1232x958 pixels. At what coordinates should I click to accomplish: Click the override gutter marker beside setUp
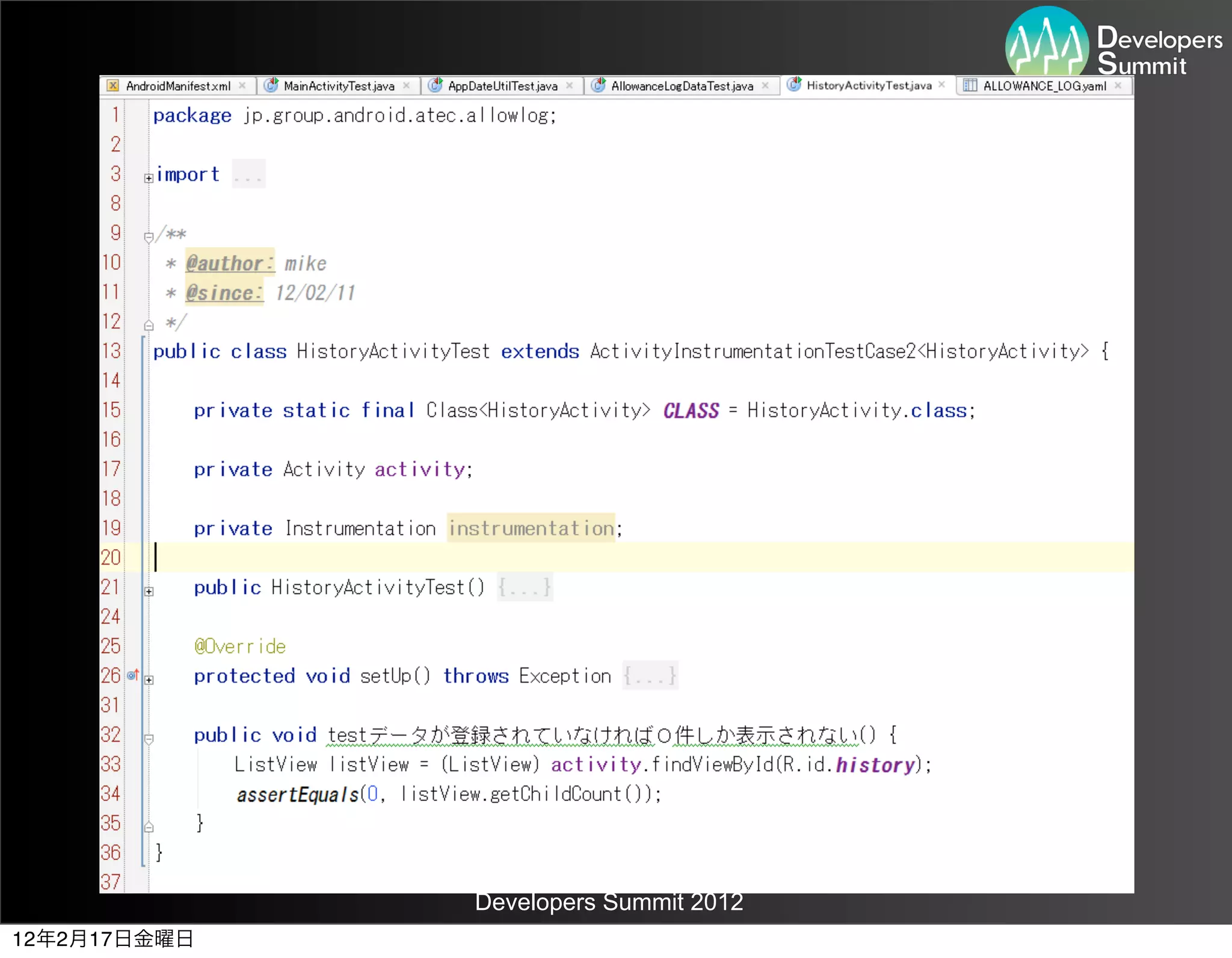coord(133,675)
